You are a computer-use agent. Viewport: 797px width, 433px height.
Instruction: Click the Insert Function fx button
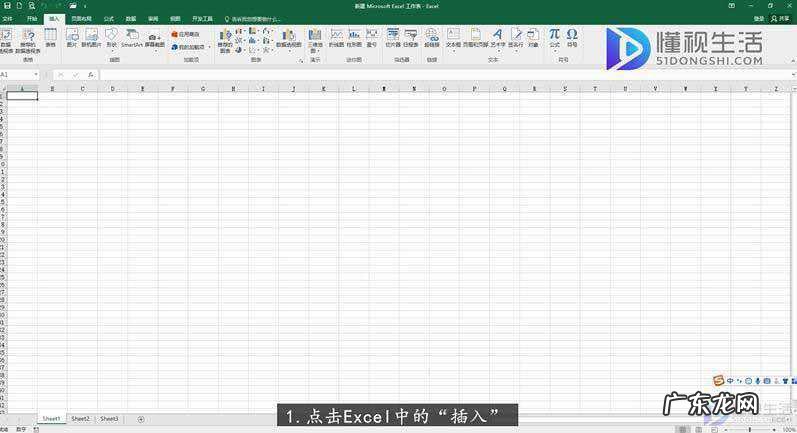(x=90, y=75)
